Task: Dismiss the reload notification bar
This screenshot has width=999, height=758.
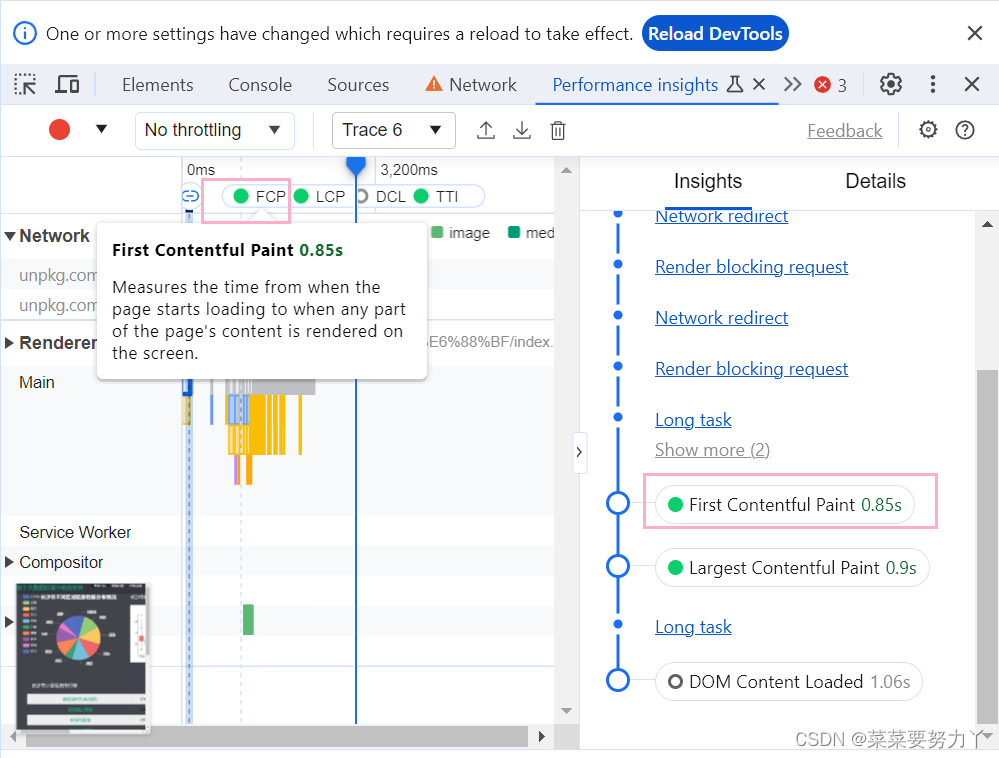Action: pyautogui.click(x=975, y=33)
